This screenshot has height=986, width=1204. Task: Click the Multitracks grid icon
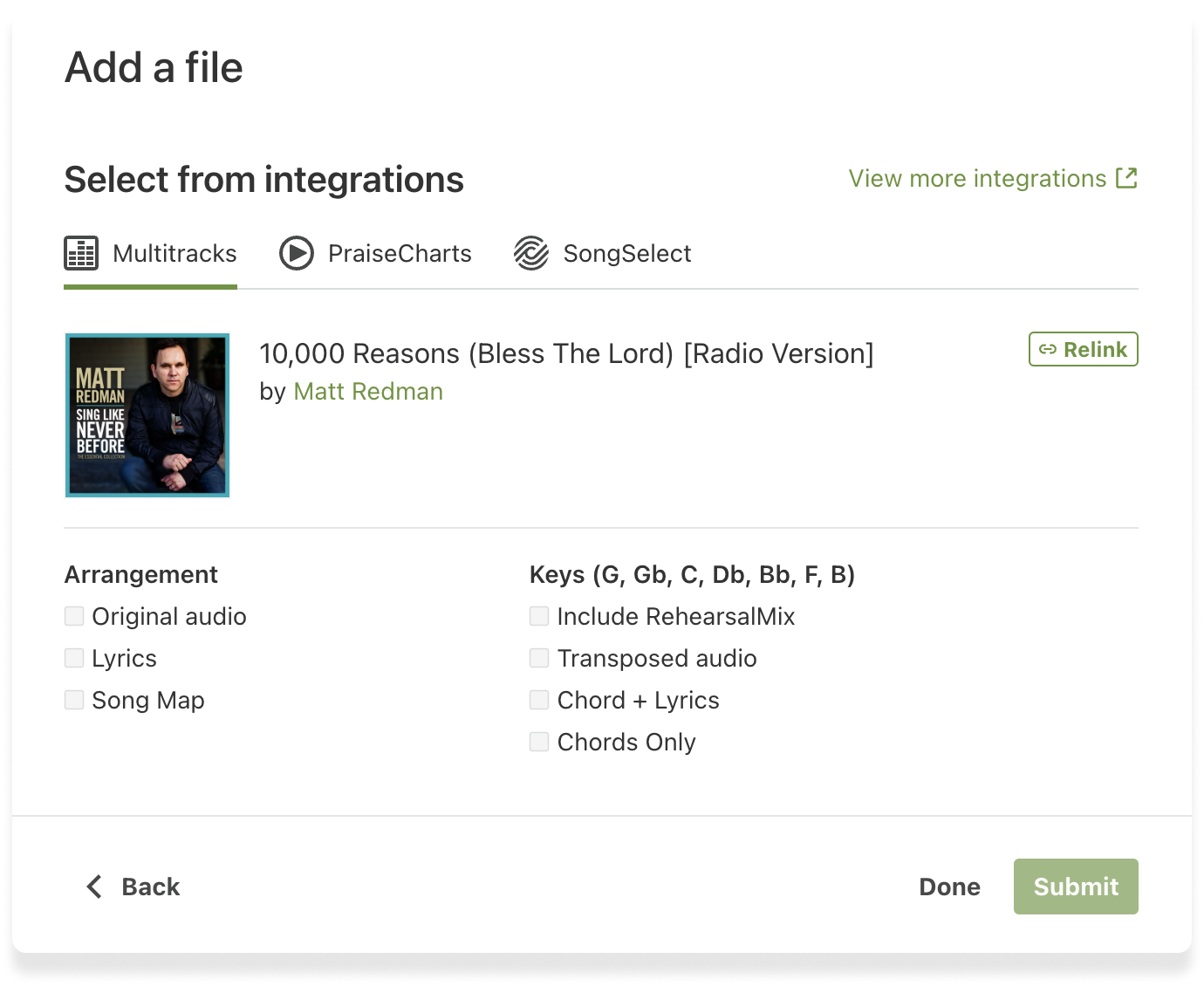coord(81,254)
